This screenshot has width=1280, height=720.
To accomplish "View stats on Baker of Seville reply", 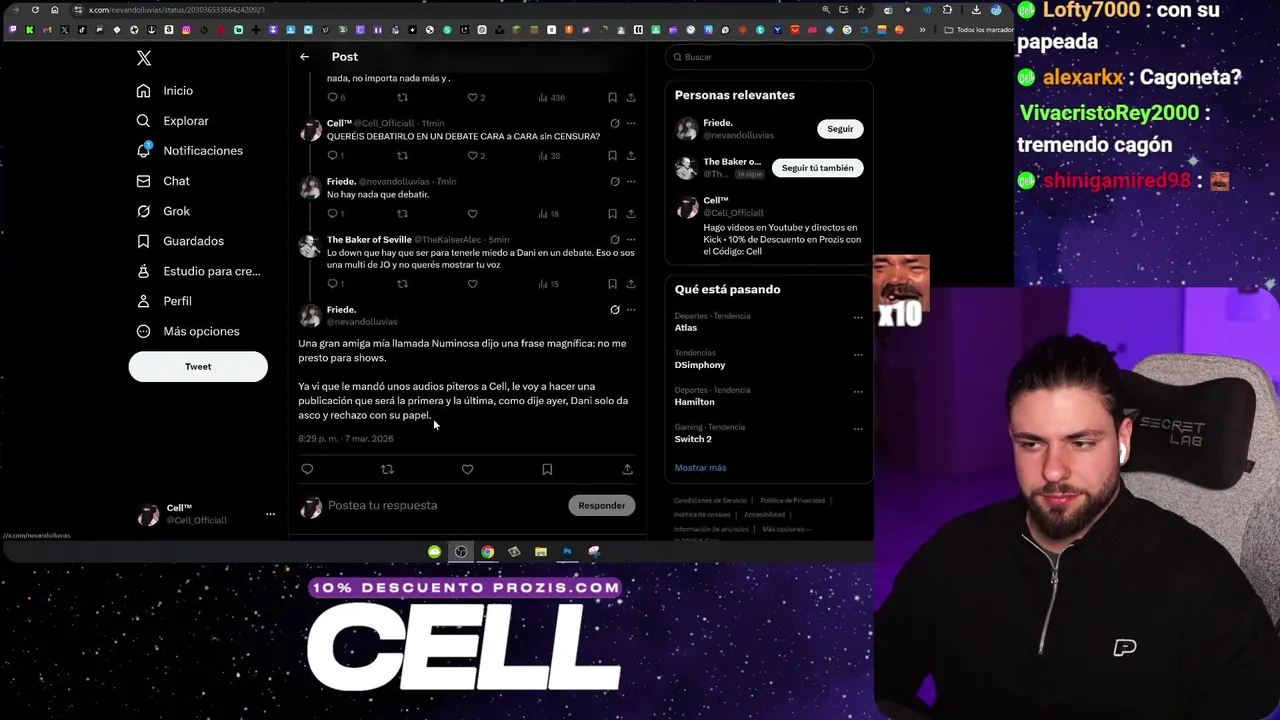I will coord(549,284).
